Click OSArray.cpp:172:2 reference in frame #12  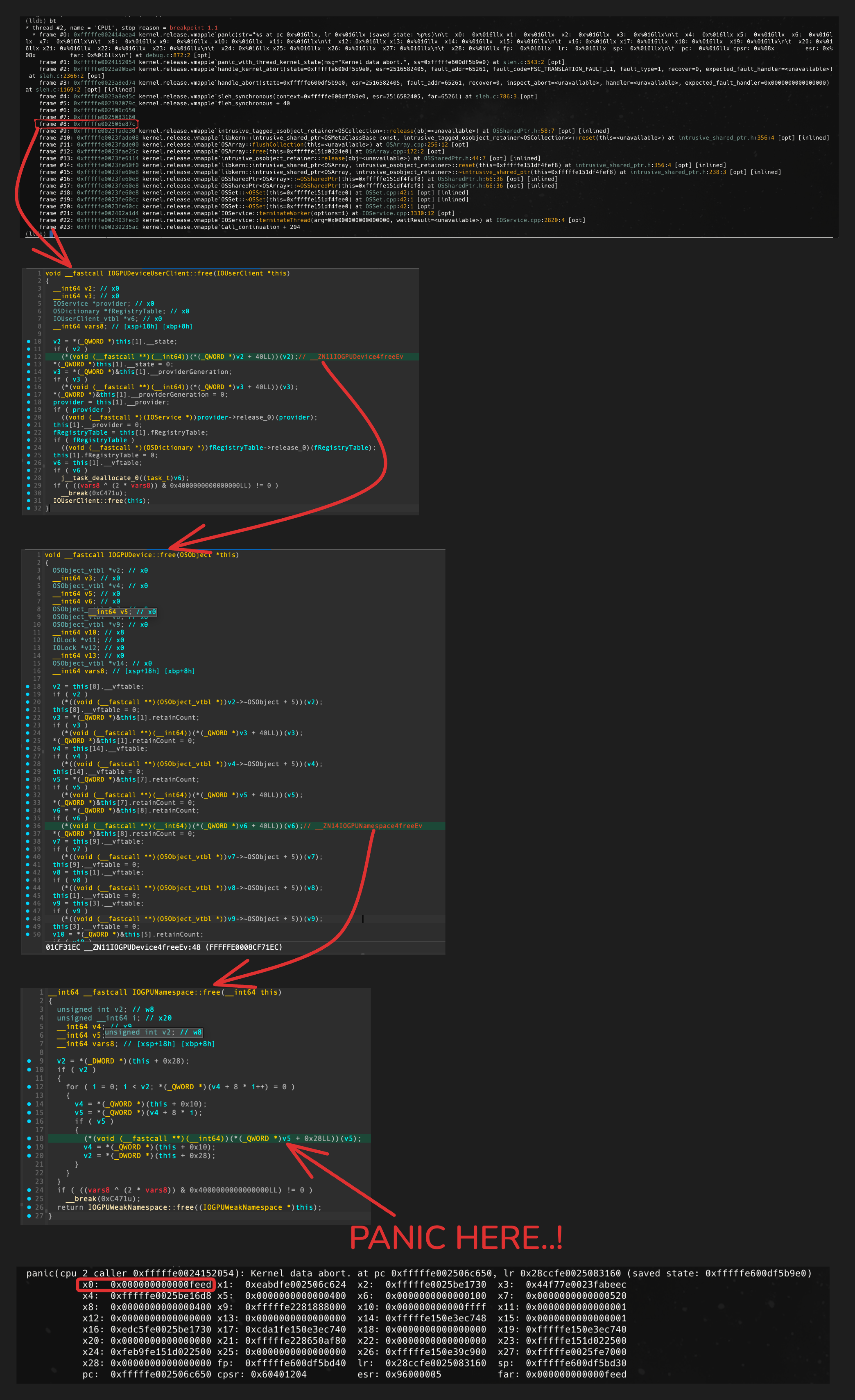394,151
